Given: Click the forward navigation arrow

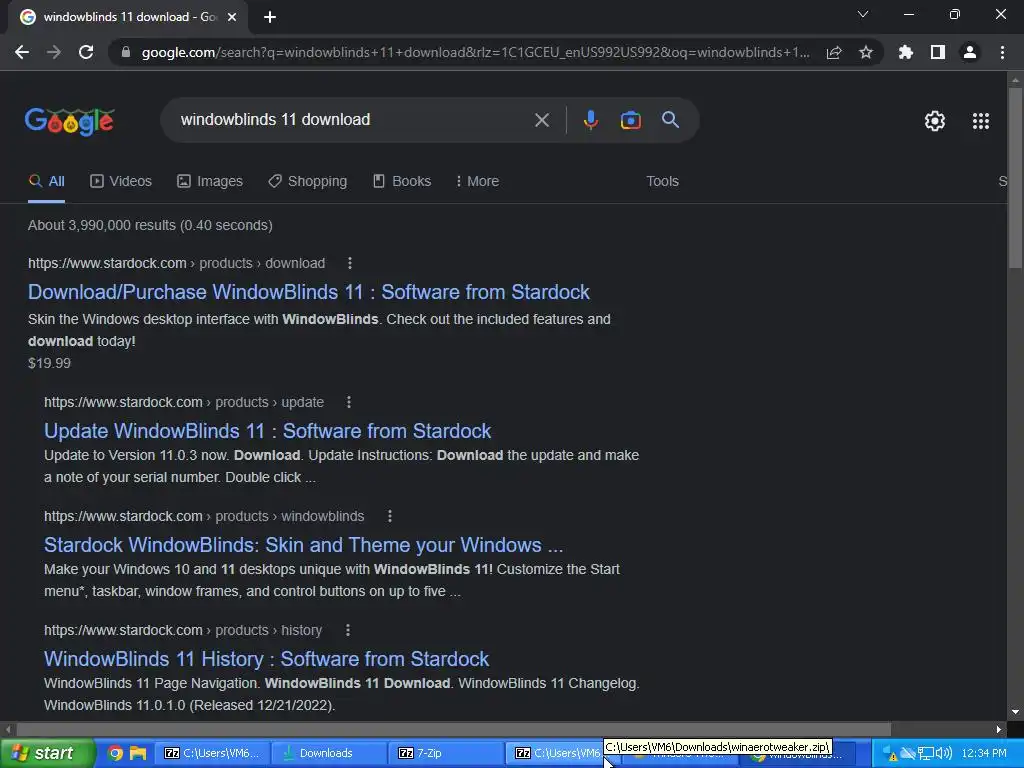Looking at the screenshot, I should click(54, 52).
